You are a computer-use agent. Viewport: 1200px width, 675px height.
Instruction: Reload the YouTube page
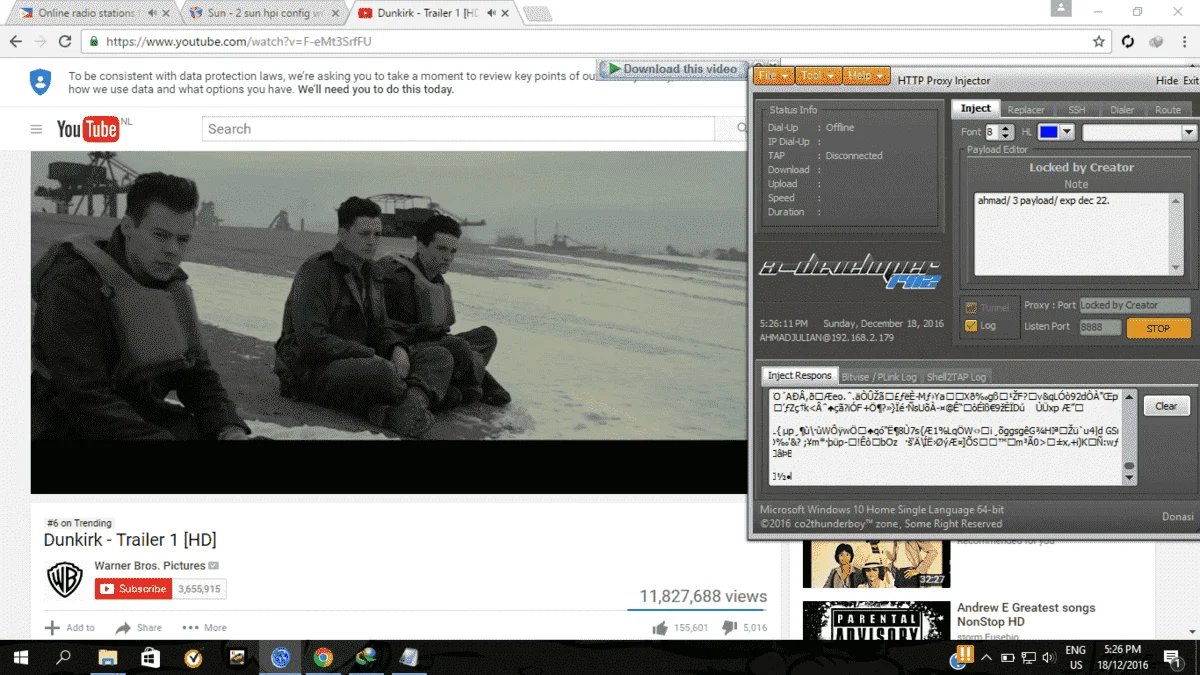pos(65,42)
